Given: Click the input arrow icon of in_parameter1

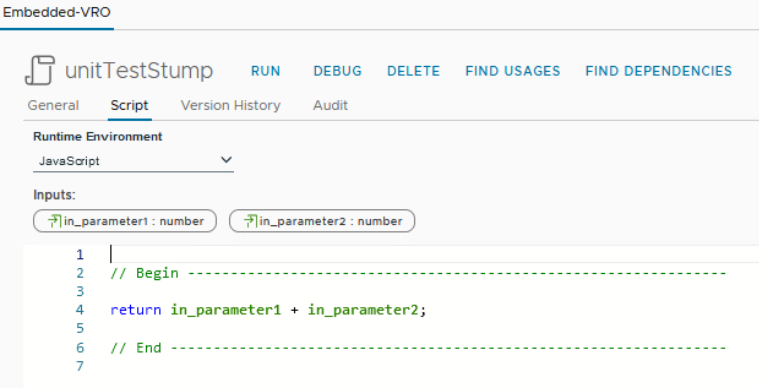Looking at the screenshot, I should tap(55, 221).
